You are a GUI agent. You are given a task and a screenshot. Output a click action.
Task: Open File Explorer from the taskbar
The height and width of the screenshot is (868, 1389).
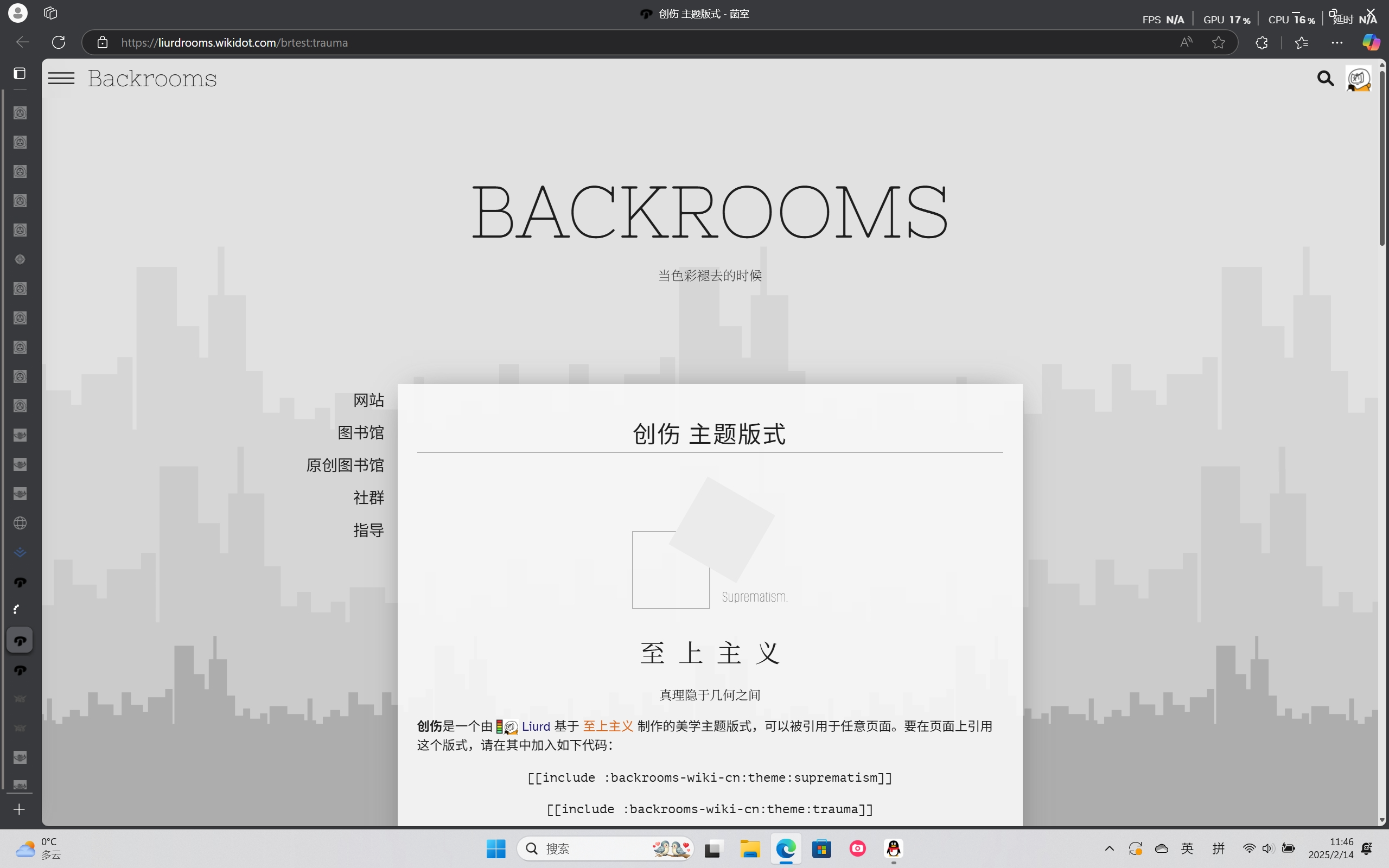coord(750,848)
